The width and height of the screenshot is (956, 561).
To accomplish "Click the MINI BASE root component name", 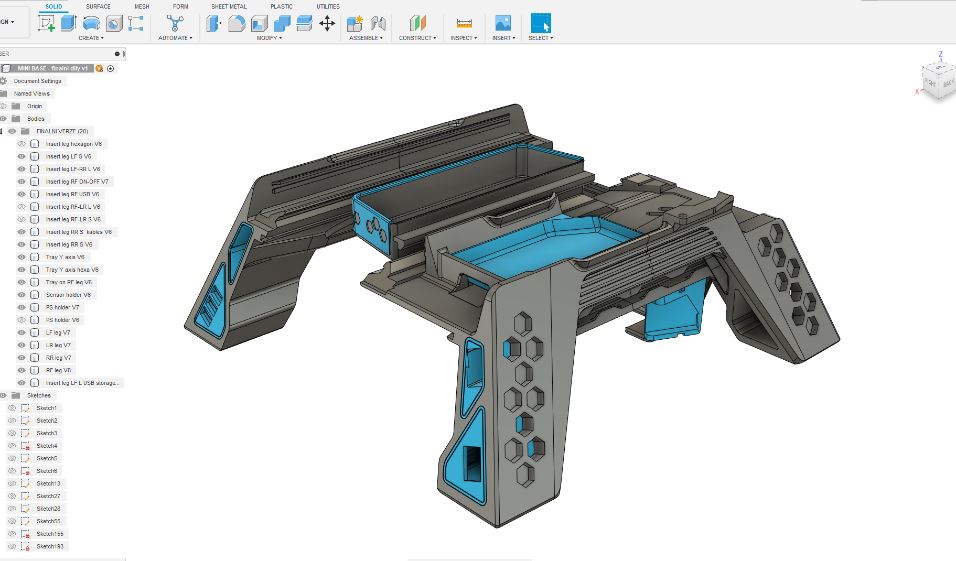I will 52,68.
